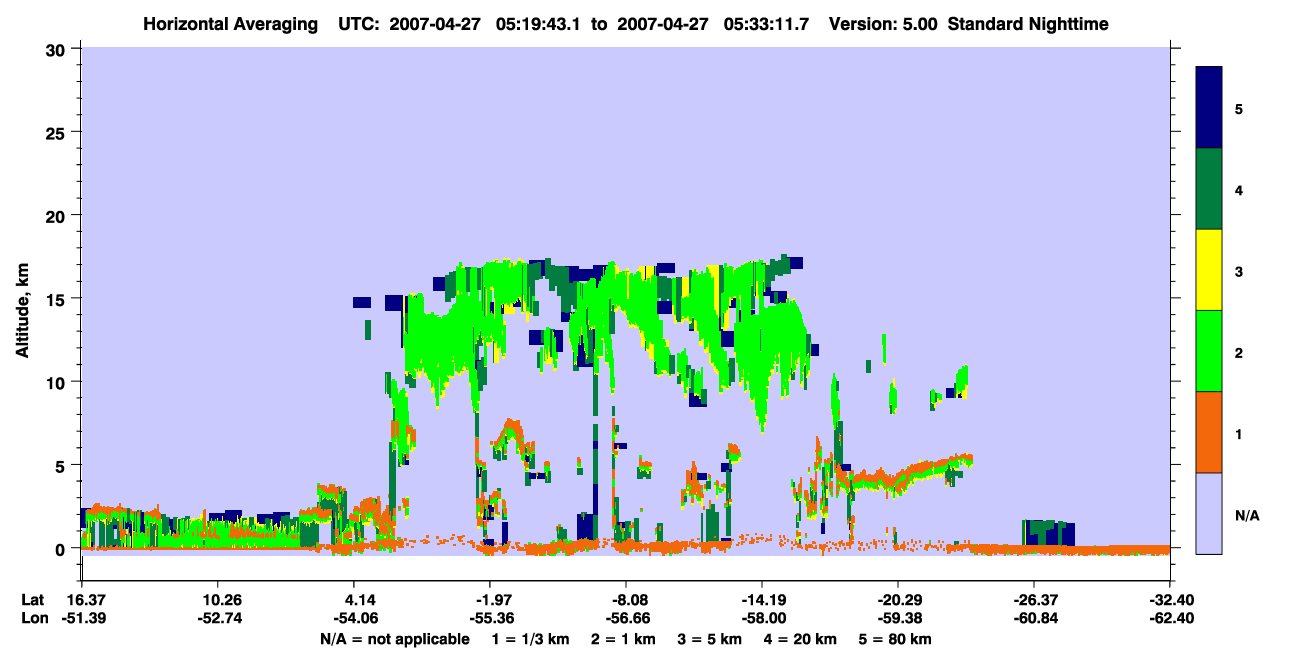Click the color bar label 'N/A'
This screenshot has width=1300, height=667.
tap(1246, 515)
